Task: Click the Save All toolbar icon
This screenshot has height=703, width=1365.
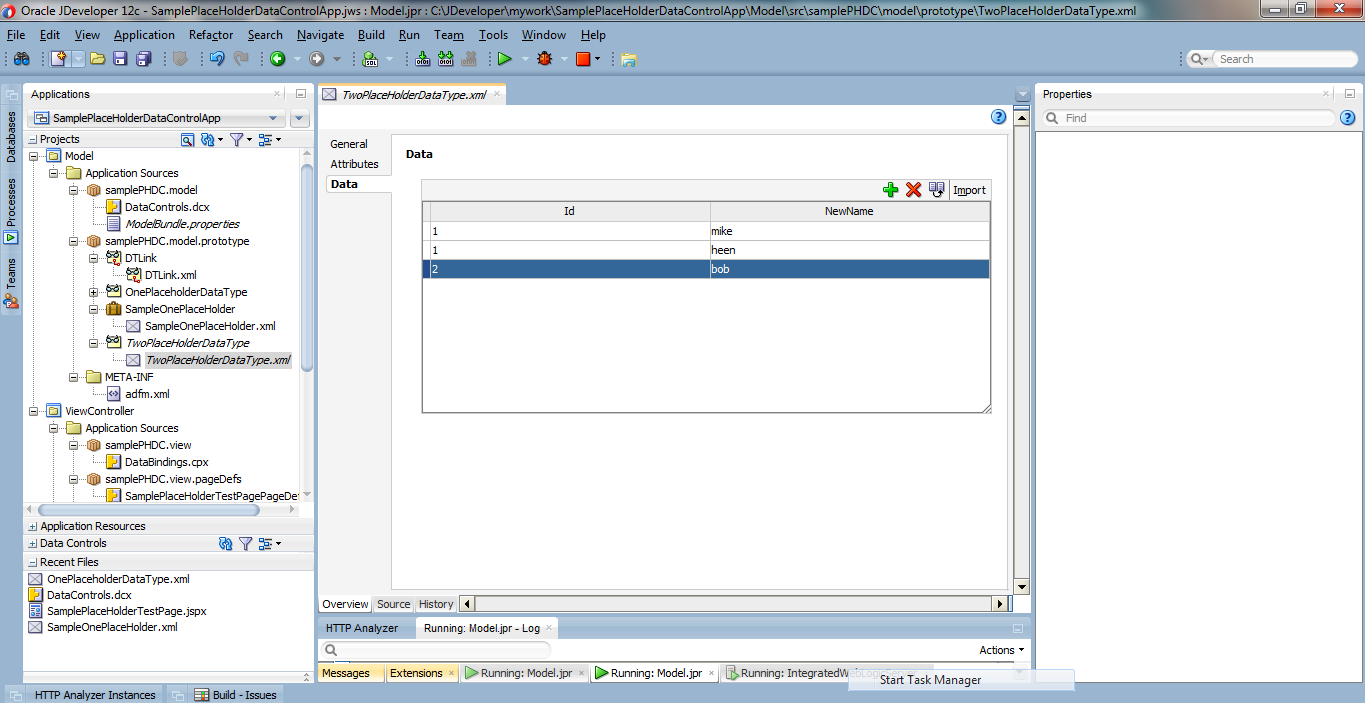Action: tap(141, 59)
